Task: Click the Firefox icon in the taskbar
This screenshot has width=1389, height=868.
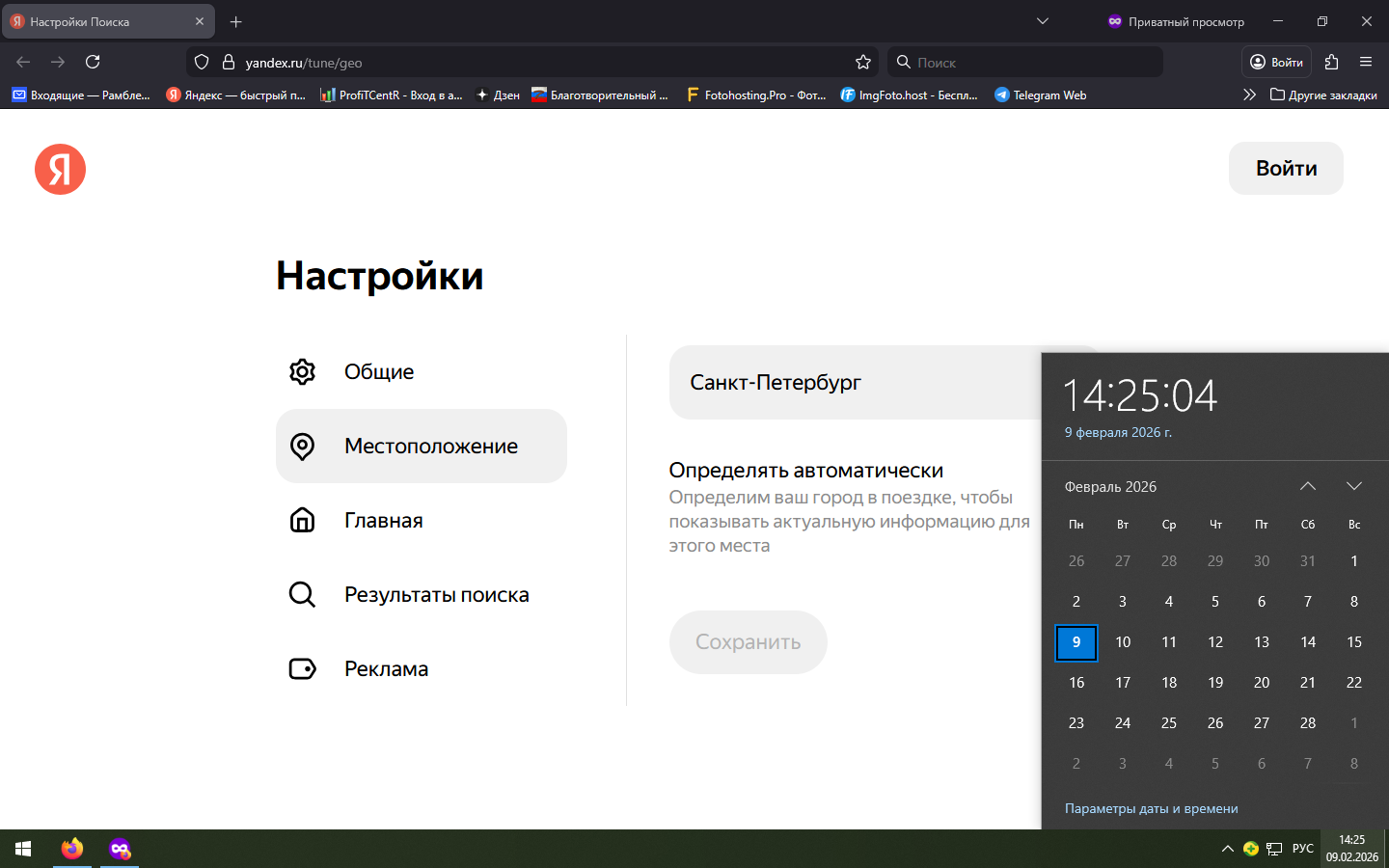Action: [72, 849]
